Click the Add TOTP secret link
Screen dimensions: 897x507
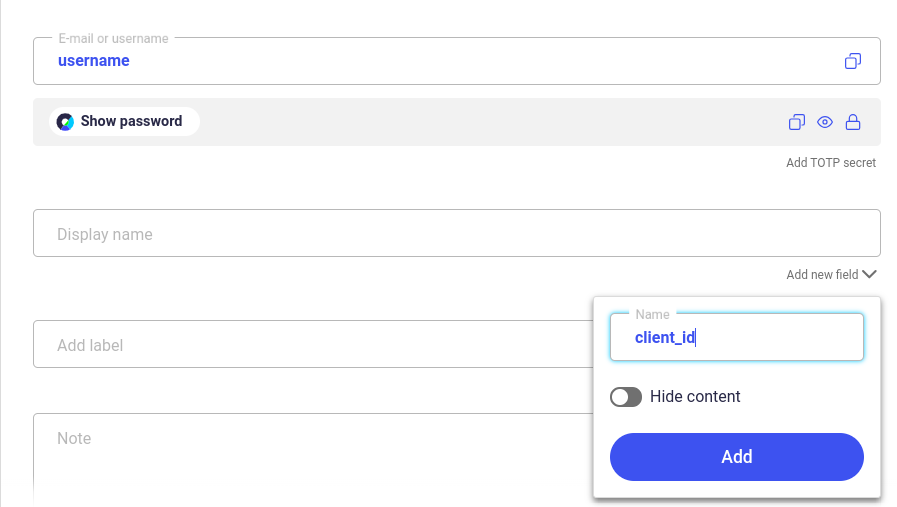point(831,163)
